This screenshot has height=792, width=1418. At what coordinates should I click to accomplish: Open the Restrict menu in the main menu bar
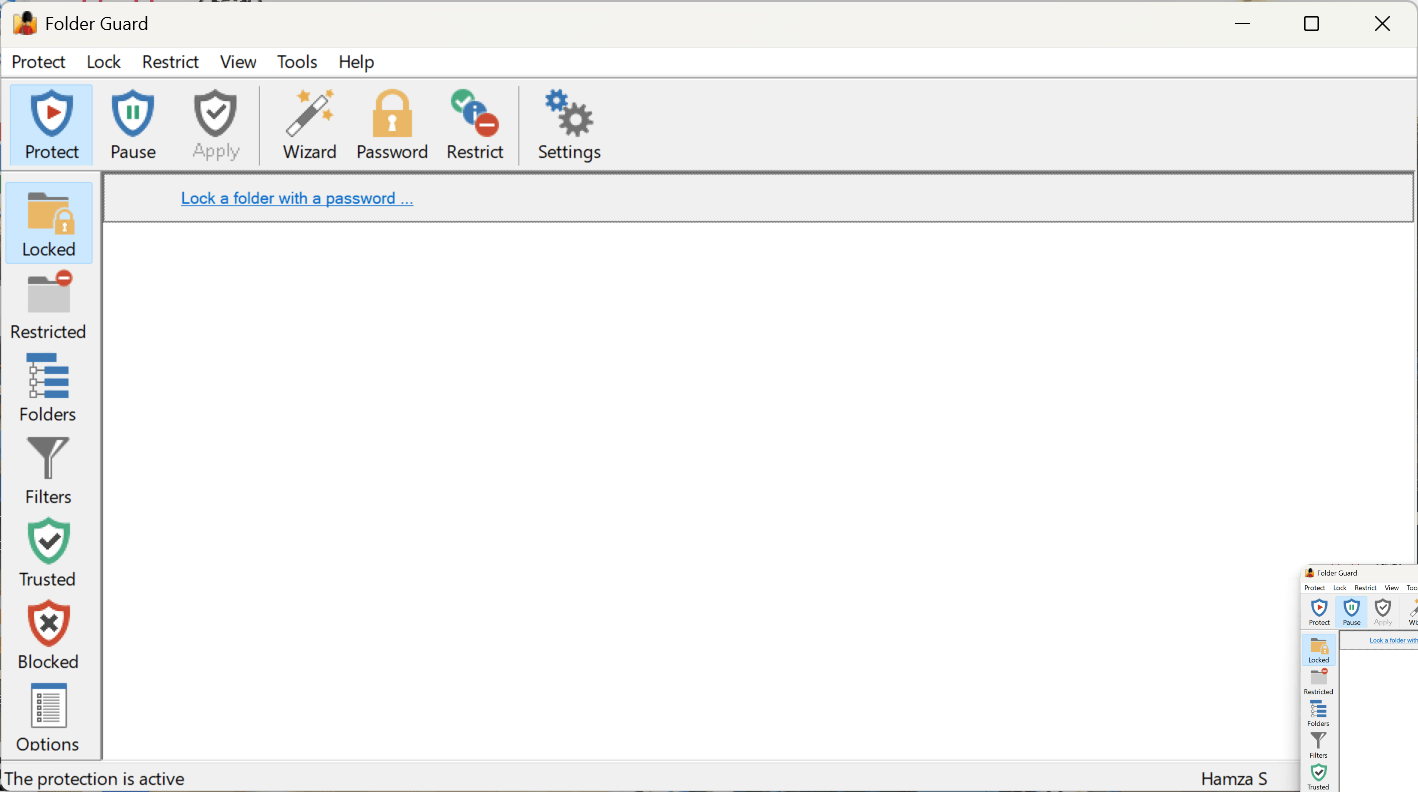point(171,62)
